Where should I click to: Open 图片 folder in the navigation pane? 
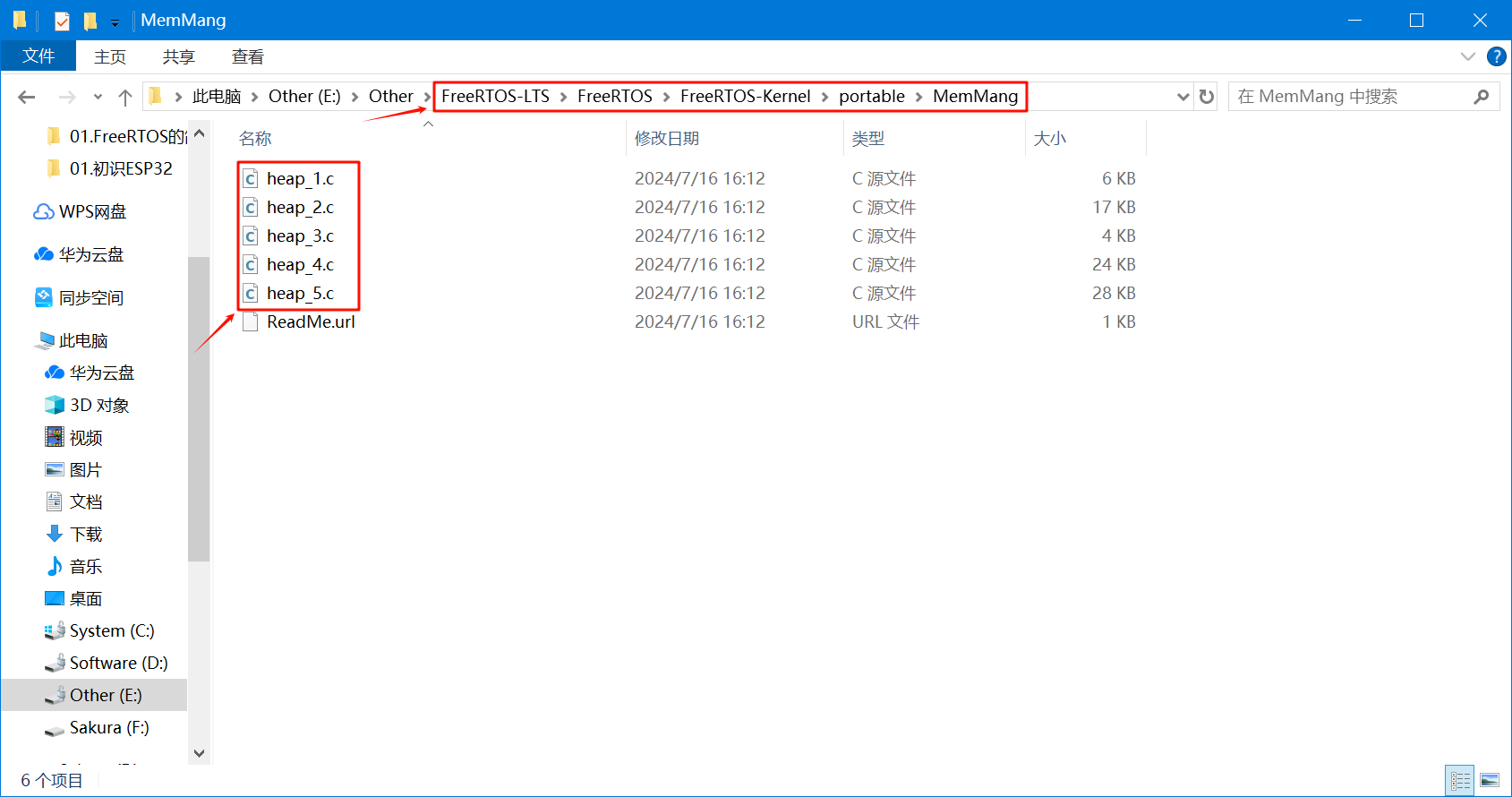(74, 469)
